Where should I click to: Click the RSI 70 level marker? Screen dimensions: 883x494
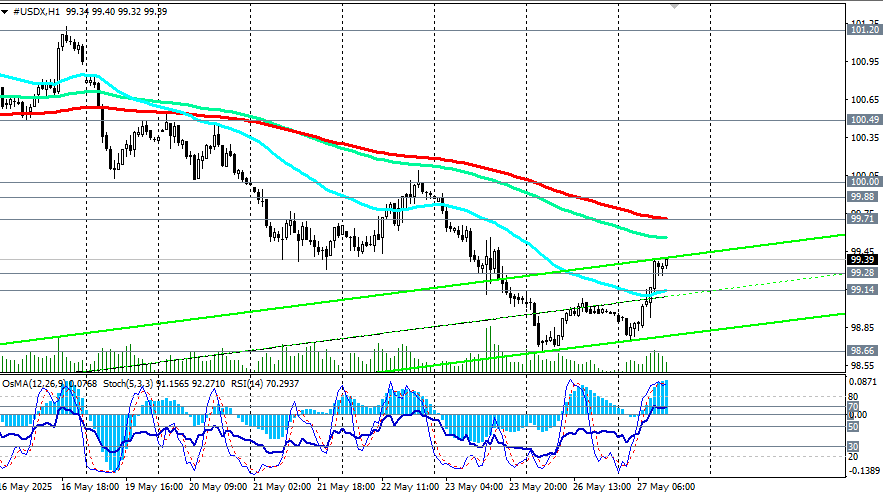point(853,406)
